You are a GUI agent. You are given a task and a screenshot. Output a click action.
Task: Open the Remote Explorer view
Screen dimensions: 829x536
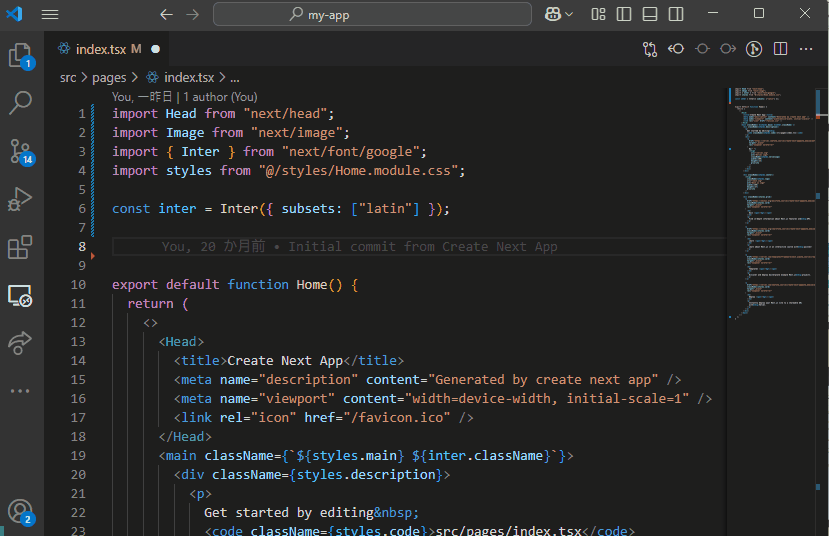[20, 295]
